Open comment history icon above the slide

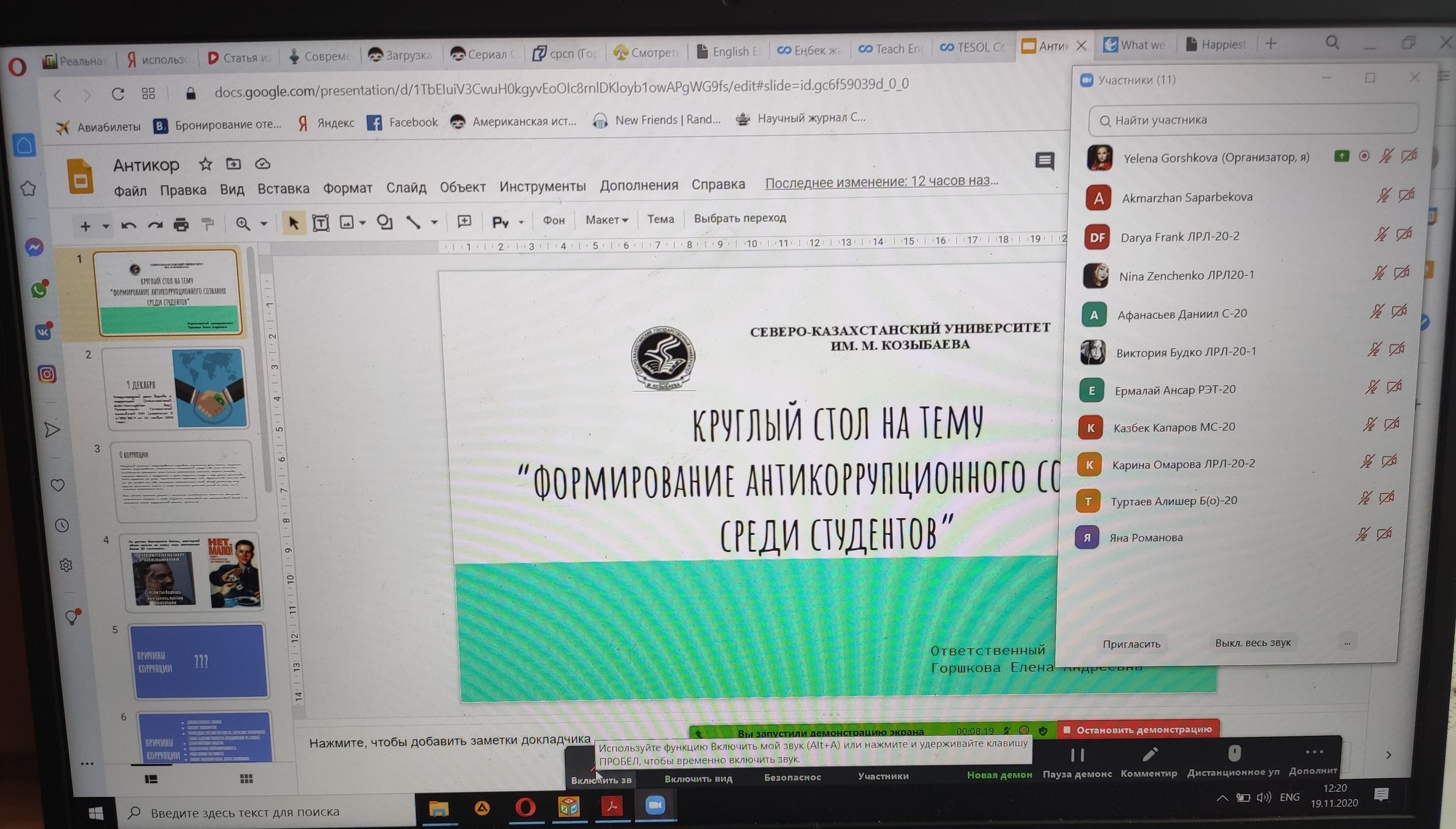[x=1044, y=161]
